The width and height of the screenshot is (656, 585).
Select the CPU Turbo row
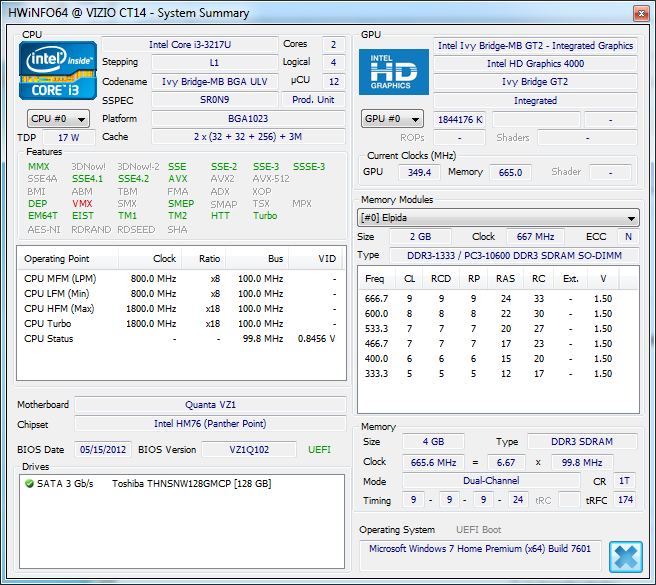click(x=180, y=324)
